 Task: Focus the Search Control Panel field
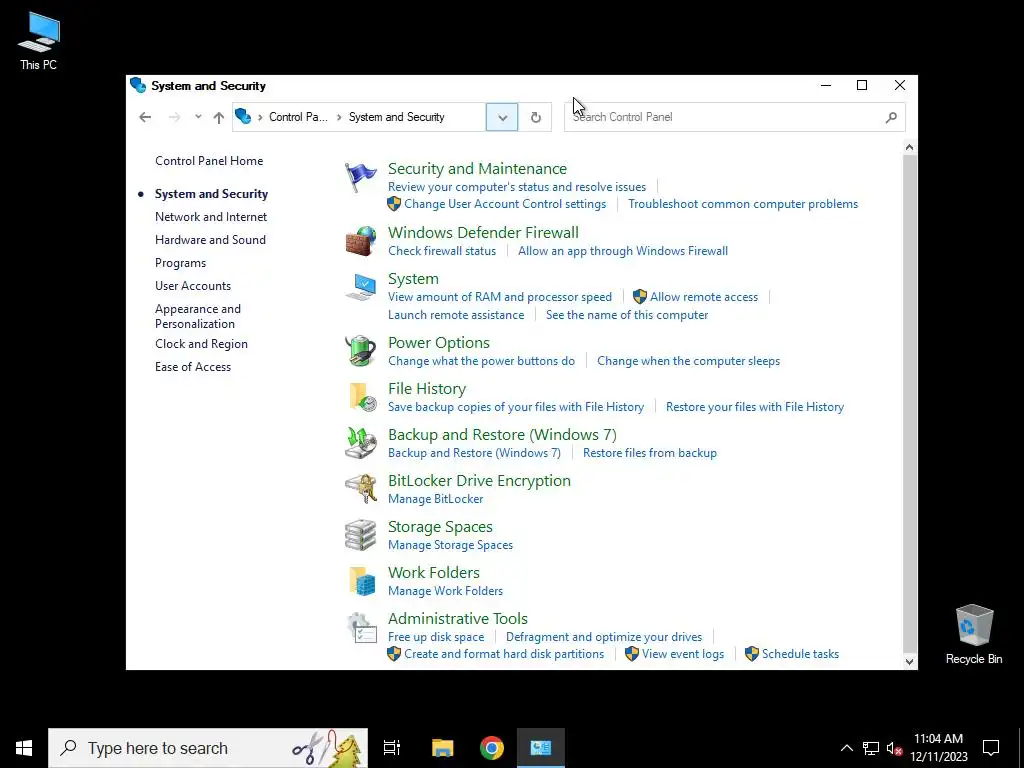pyautogui.click(x=734, y=118)
